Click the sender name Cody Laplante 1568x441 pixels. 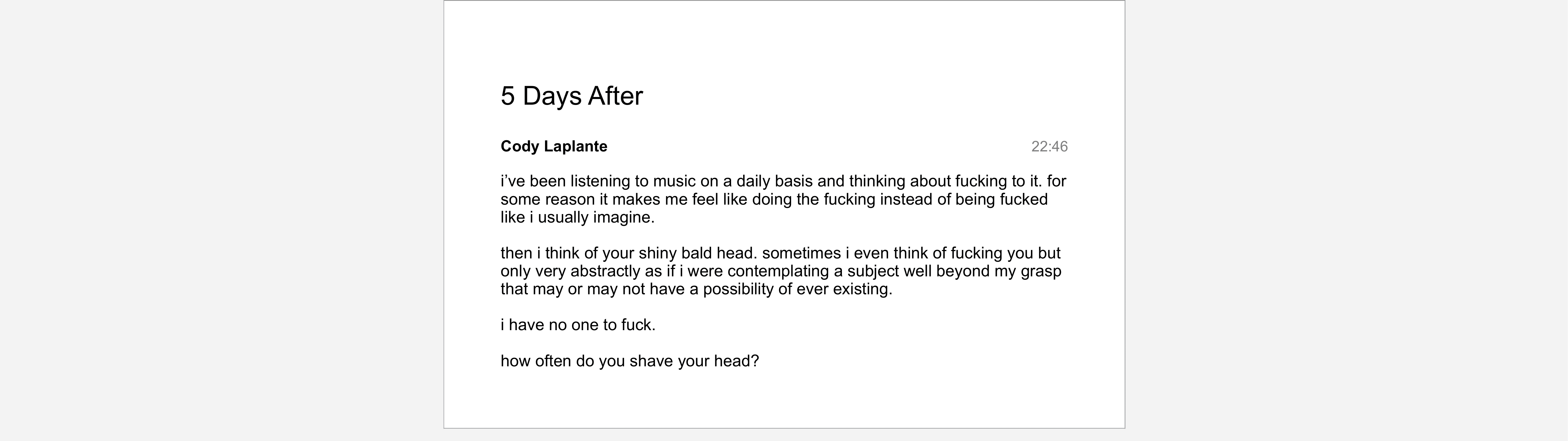point(553,146)
